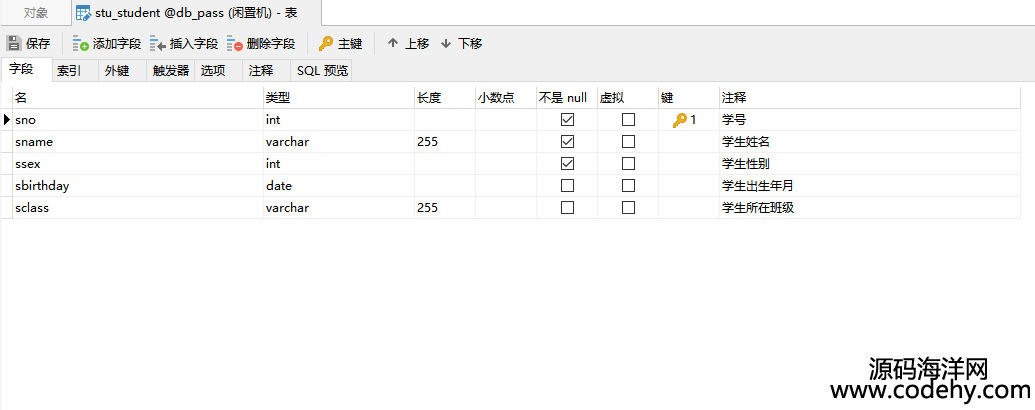The height and width of the screenshot is (410, 1035).
Task: Select the varchar type cell for sname
Action: (x=339, y=141)
